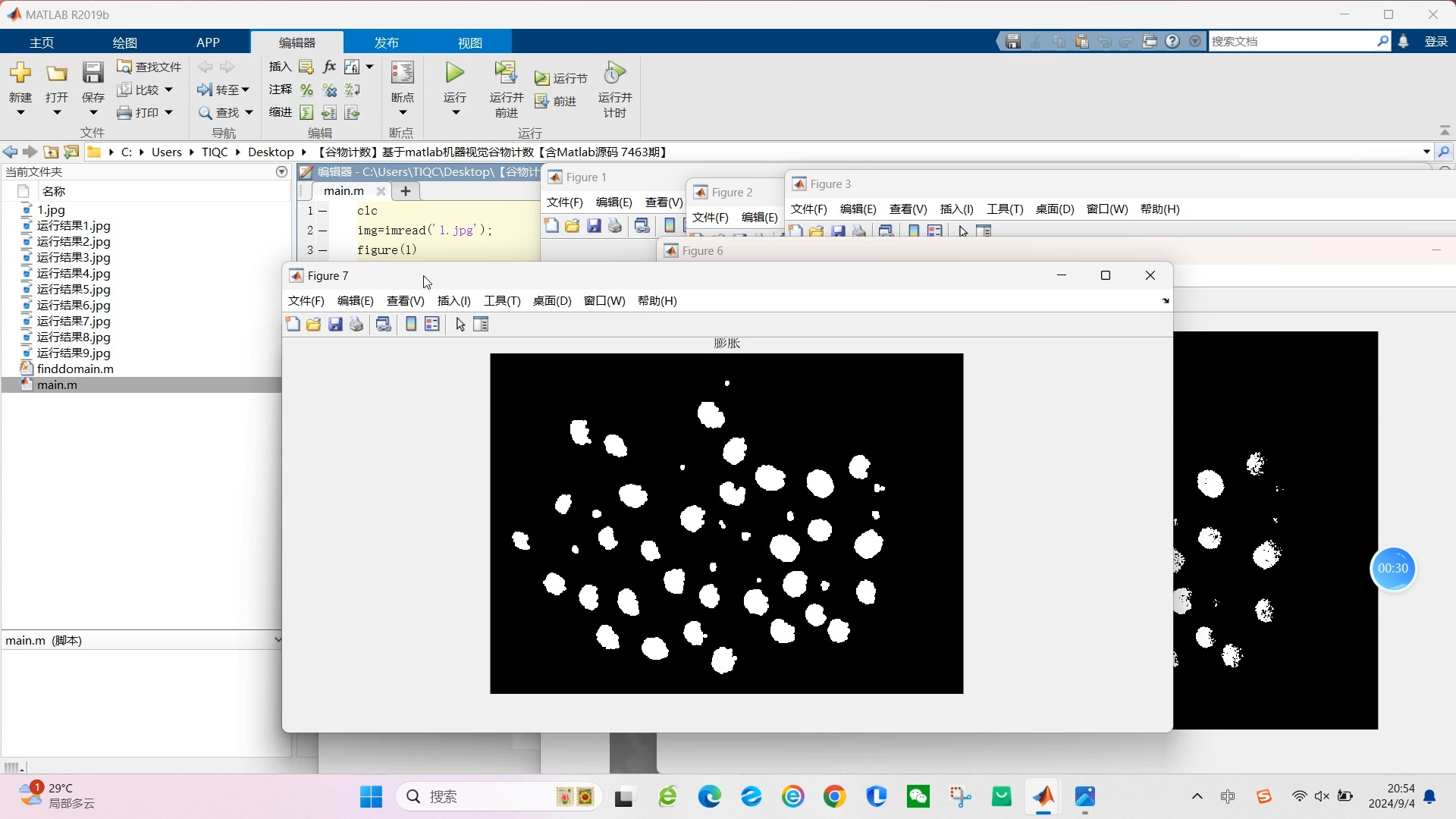Expand the dropdown arrow under Breakpoints (断点)
This screenshot has height=819, width=1456.
[403, 113]
